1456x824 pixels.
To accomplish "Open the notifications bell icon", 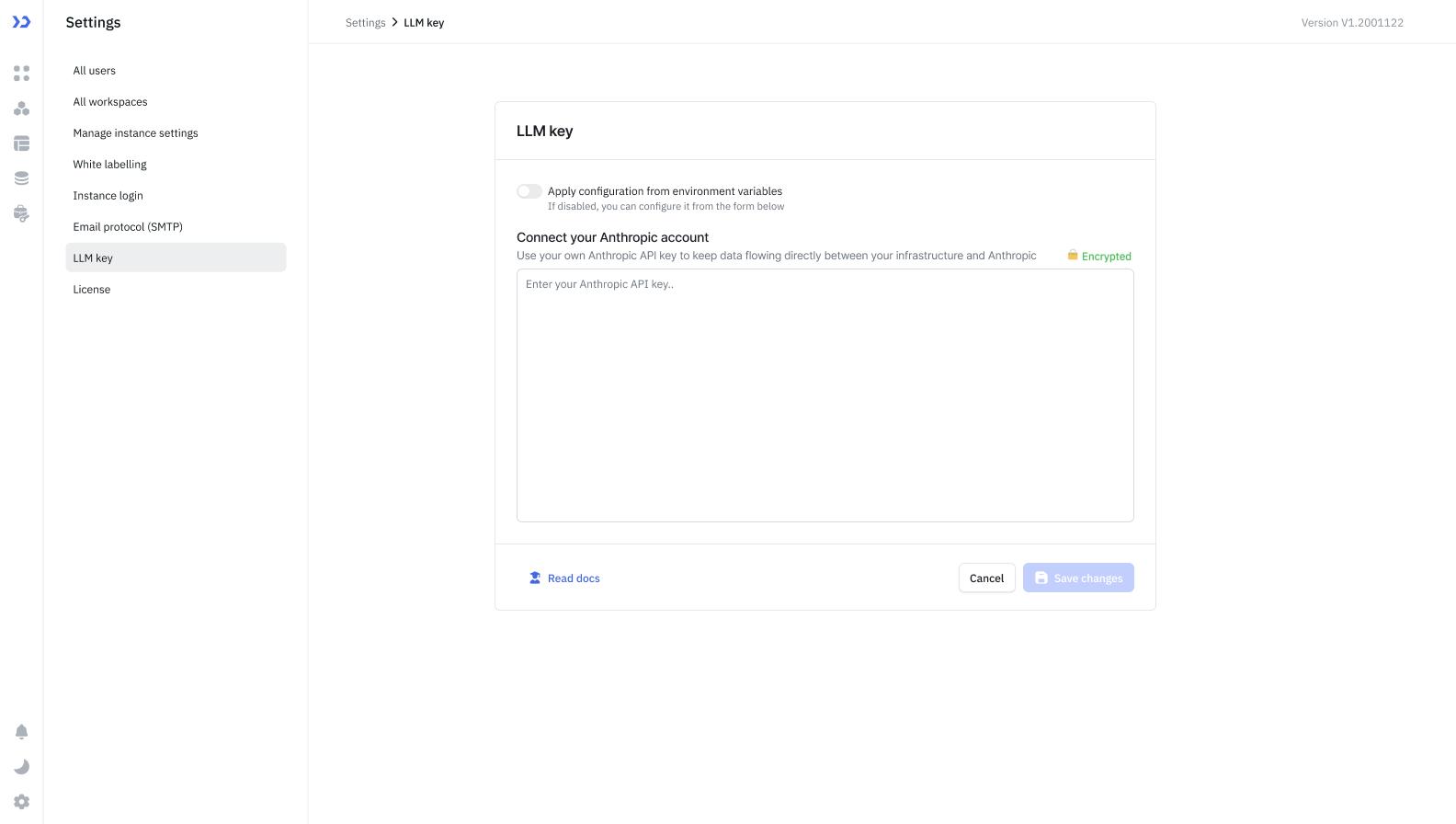I will (x=21, y=732).
